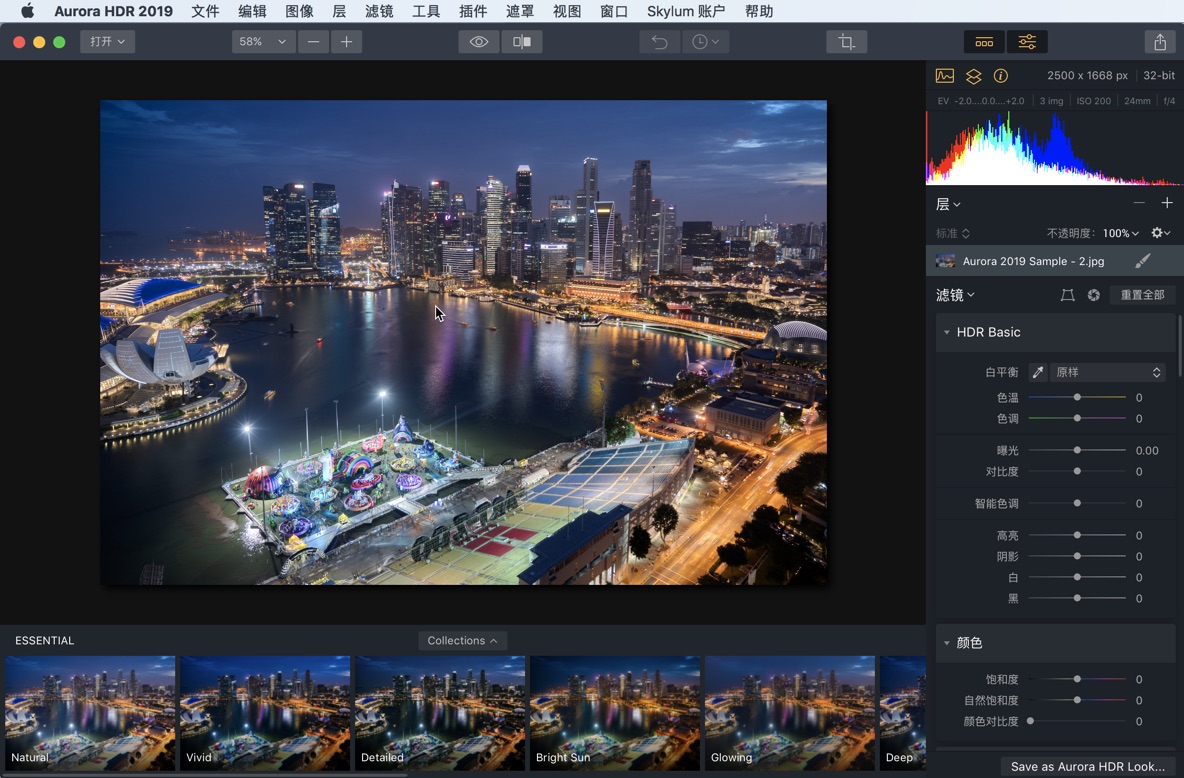Open the Skylum 账户 menu
This screenshot has width=1184, height=778.
click(x=686, y=11)
